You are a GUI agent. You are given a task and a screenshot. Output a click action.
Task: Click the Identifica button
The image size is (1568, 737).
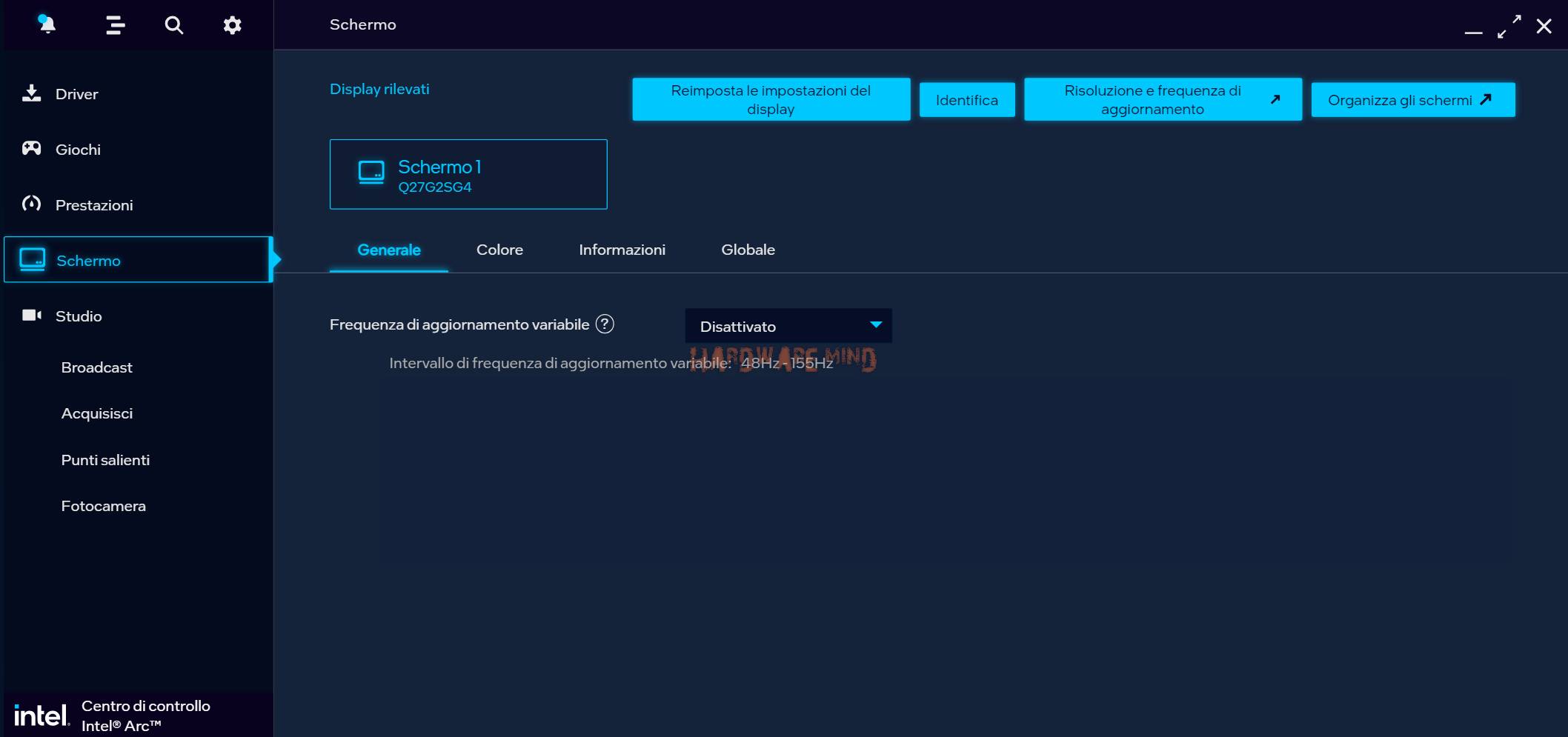pyautogui.click(x=967, y=100)
